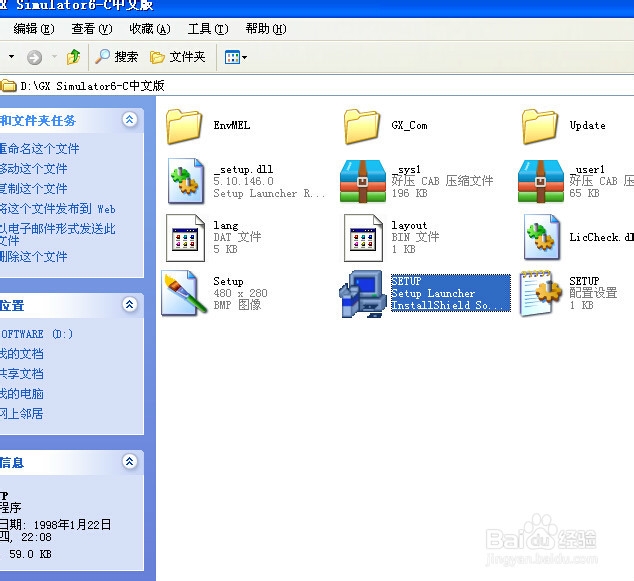634x581 pixels.
Task: Click the Setup 480 x 280 BMP label
Action: 240,293
